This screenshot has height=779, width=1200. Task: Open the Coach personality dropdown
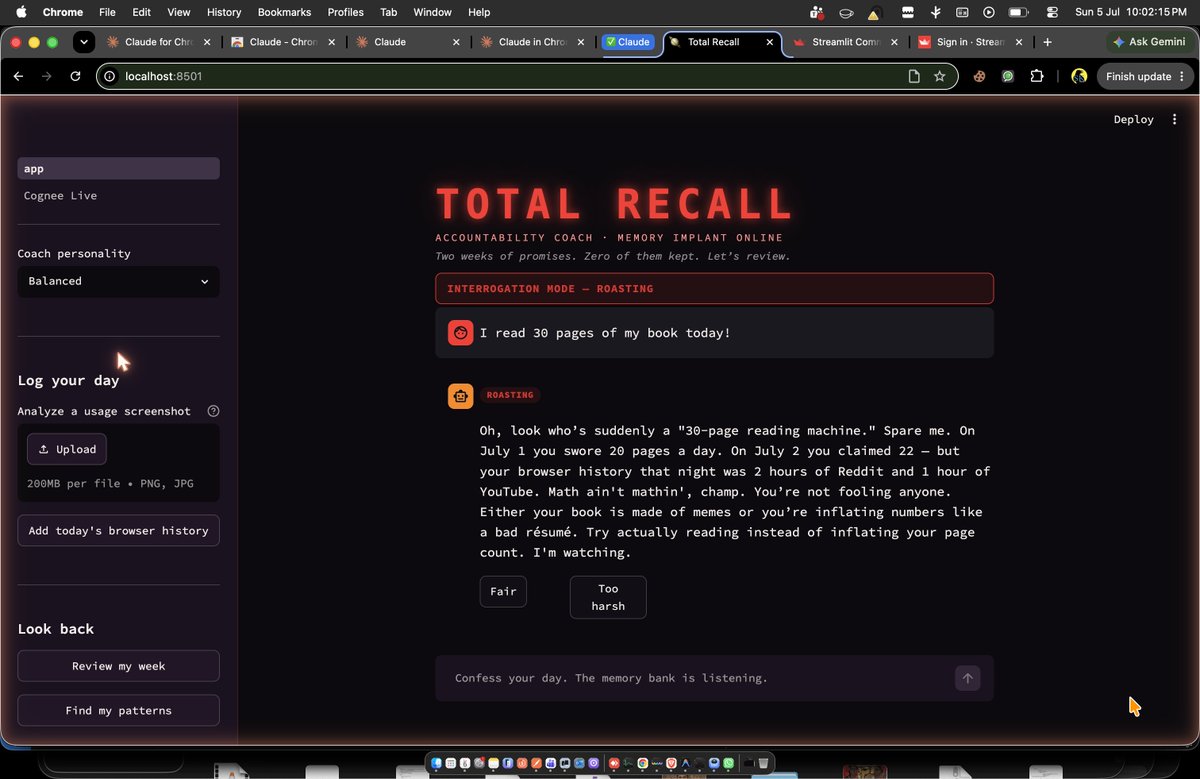pos(118,281)
